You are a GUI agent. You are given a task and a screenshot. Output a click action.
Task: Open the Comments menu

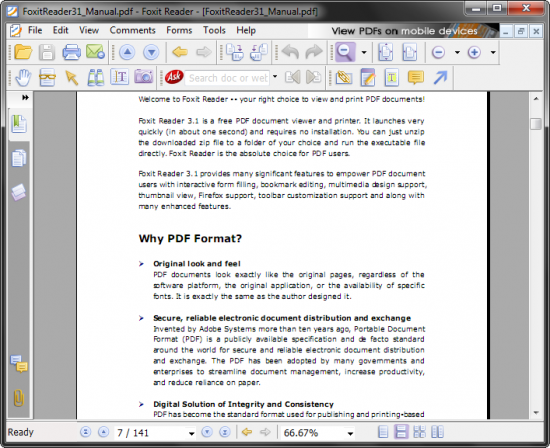132,31
